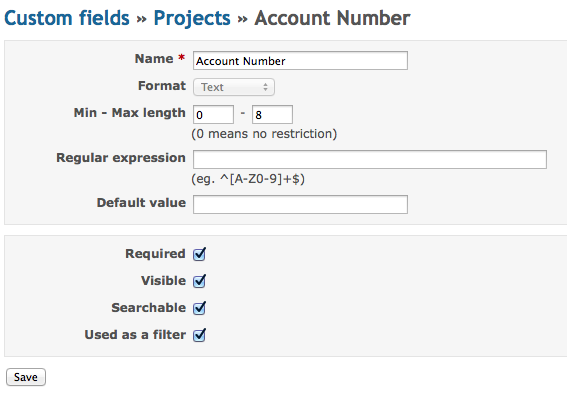Untick the Used as a filter checkbox
Image resolution: width=567 pixels, height=393 pixels.
point(199,335)
